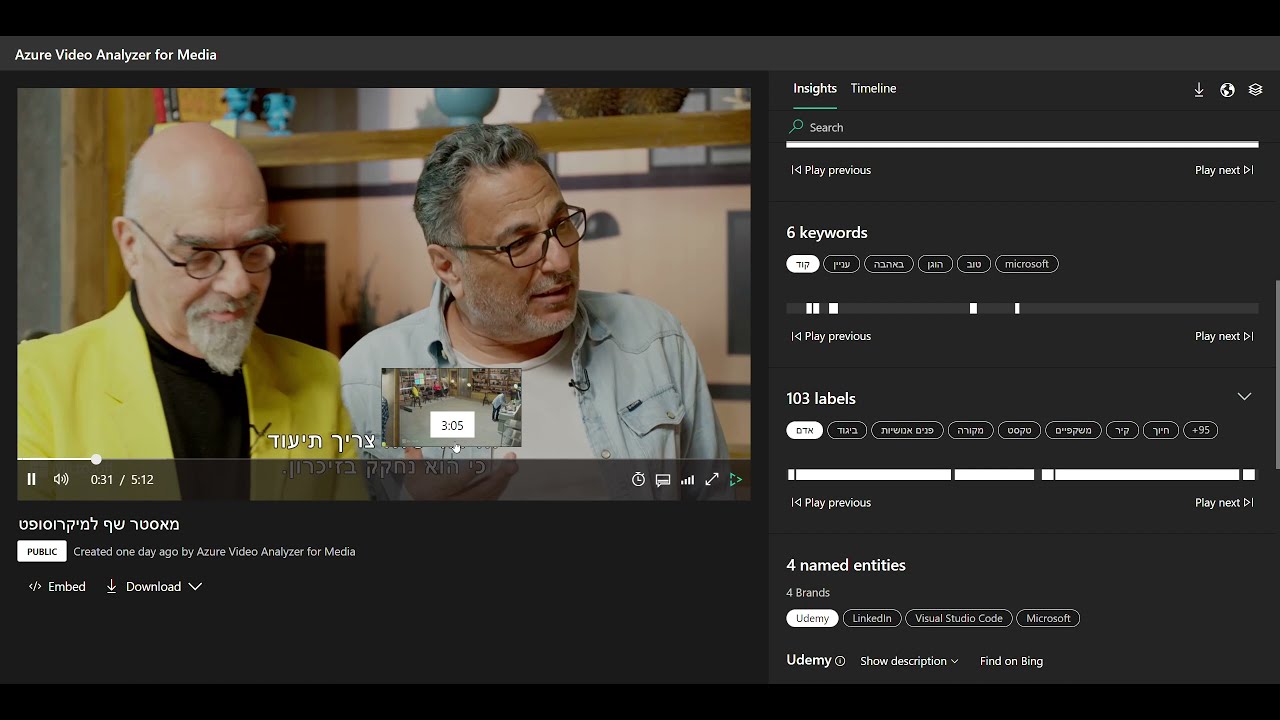
Task: Click the Azure Video Analyzer for Media title
Action: coord(116,55)
